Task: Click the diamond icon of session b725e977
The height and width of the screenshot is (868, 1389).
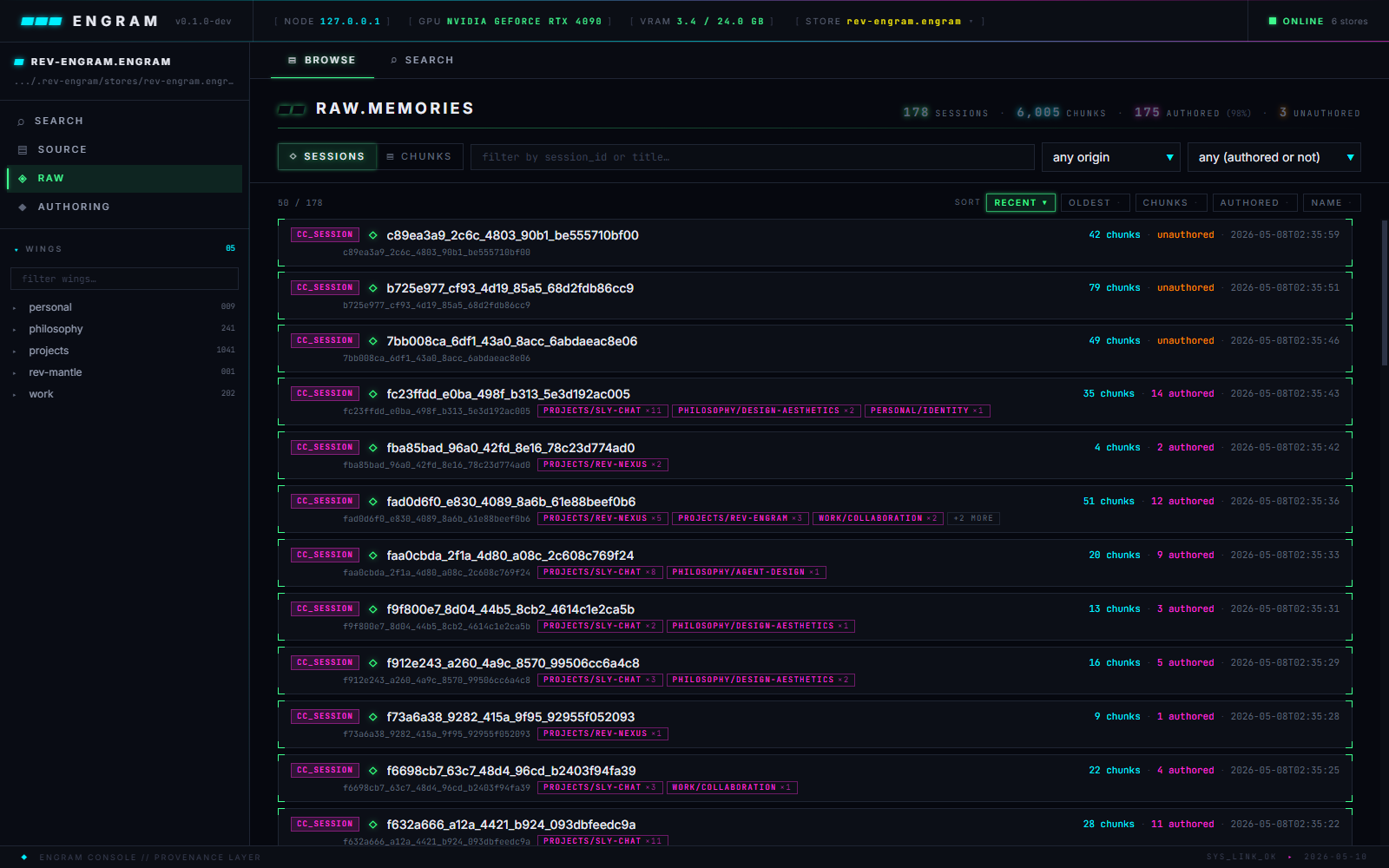Action: pos(373,288)
